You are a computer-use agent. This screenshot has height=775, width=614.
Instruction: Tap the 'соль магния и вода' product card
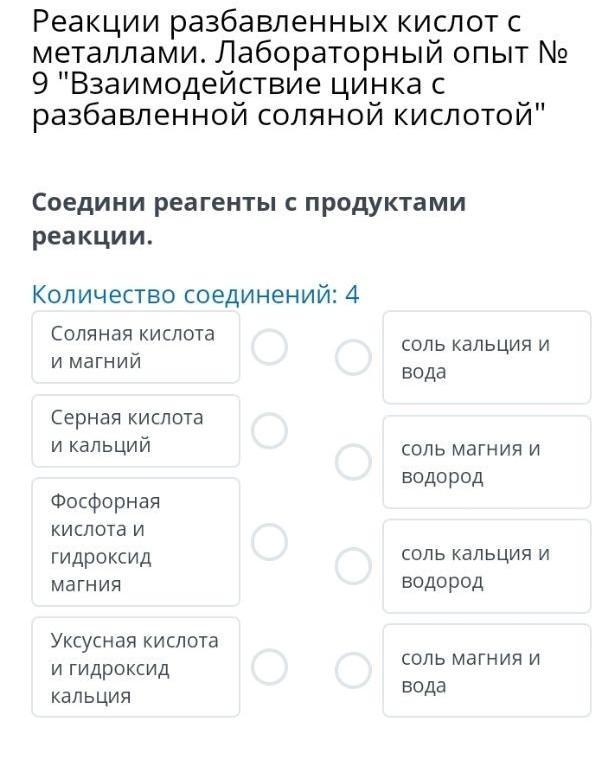tap(487, 672)
